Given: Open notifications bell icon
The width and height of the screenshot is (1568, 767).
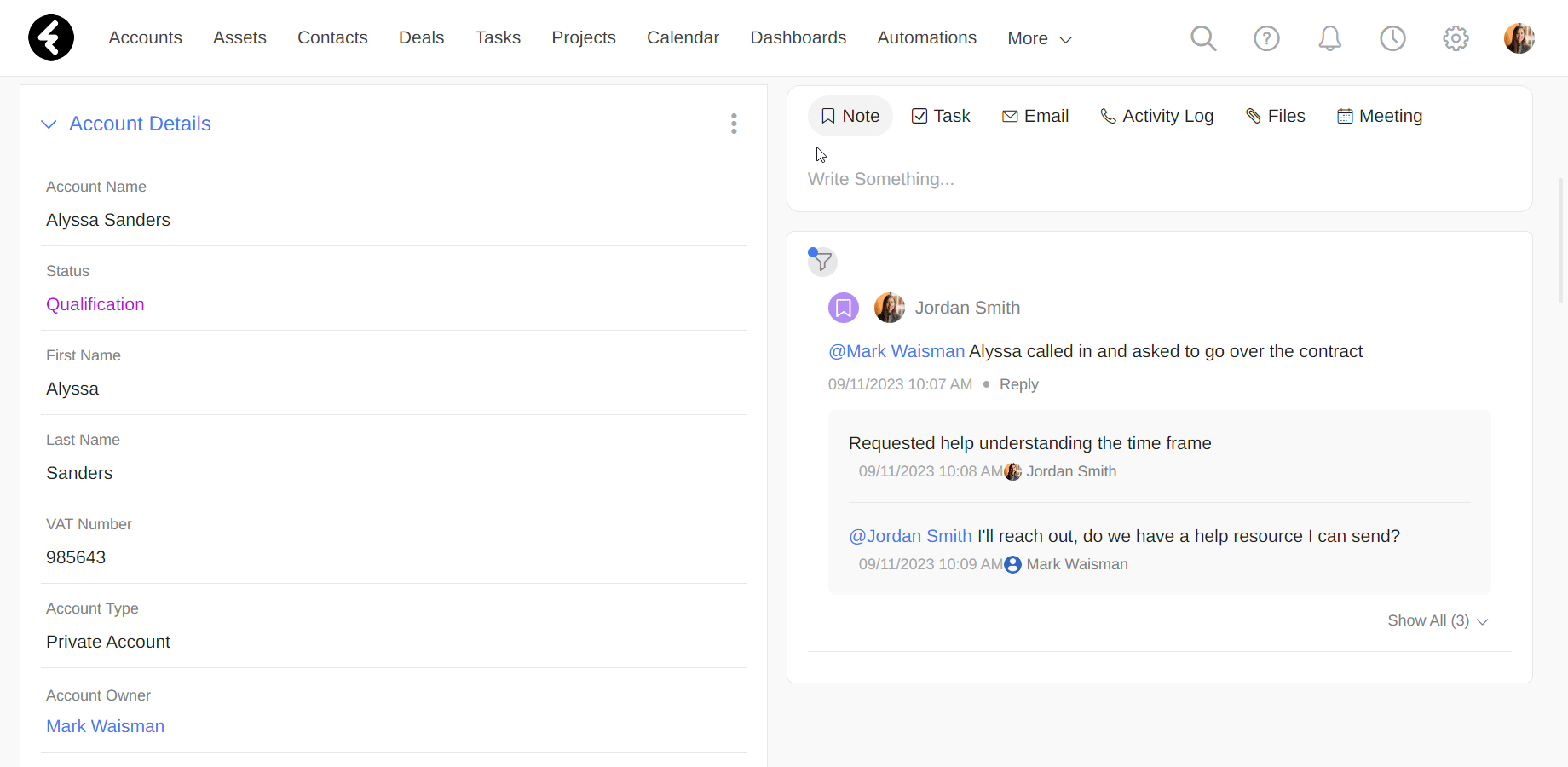Looking at the screenshot, I should [1329, 38].
